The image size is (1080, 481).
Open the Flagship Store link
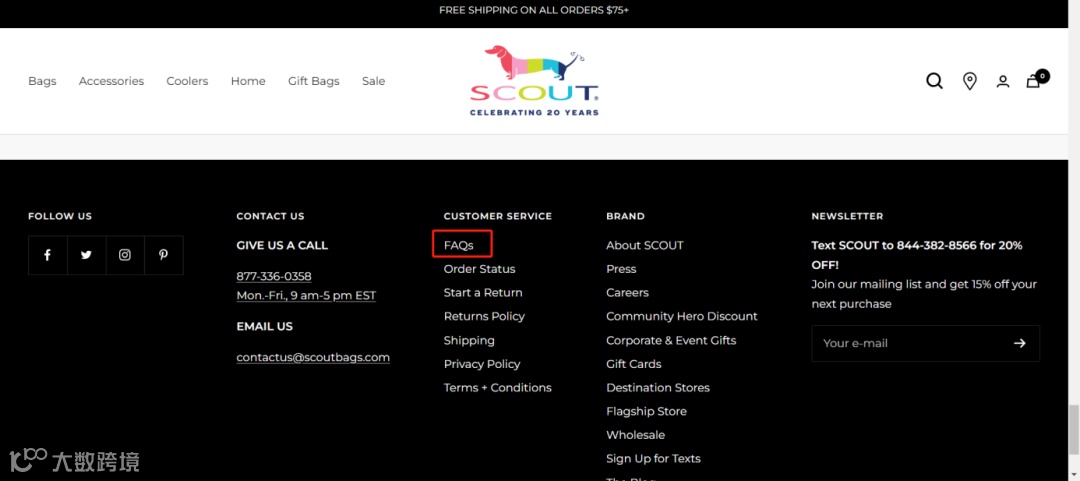(x=646, y=411)
